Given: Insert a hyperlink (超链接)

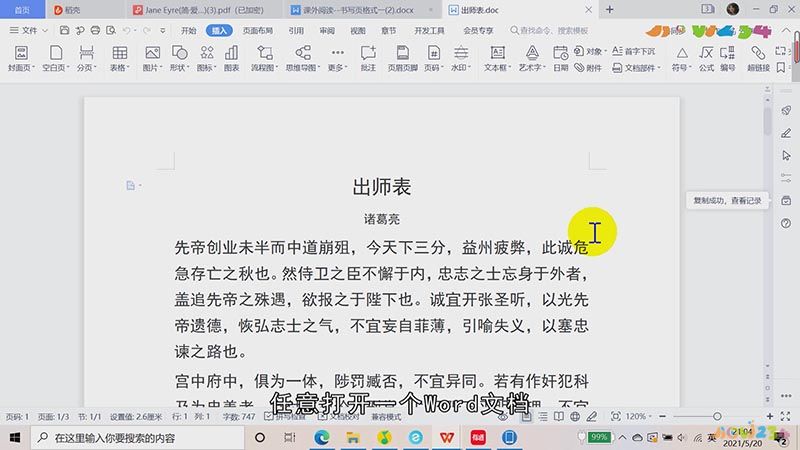Looking at the screenshot, I should (758, 58).
